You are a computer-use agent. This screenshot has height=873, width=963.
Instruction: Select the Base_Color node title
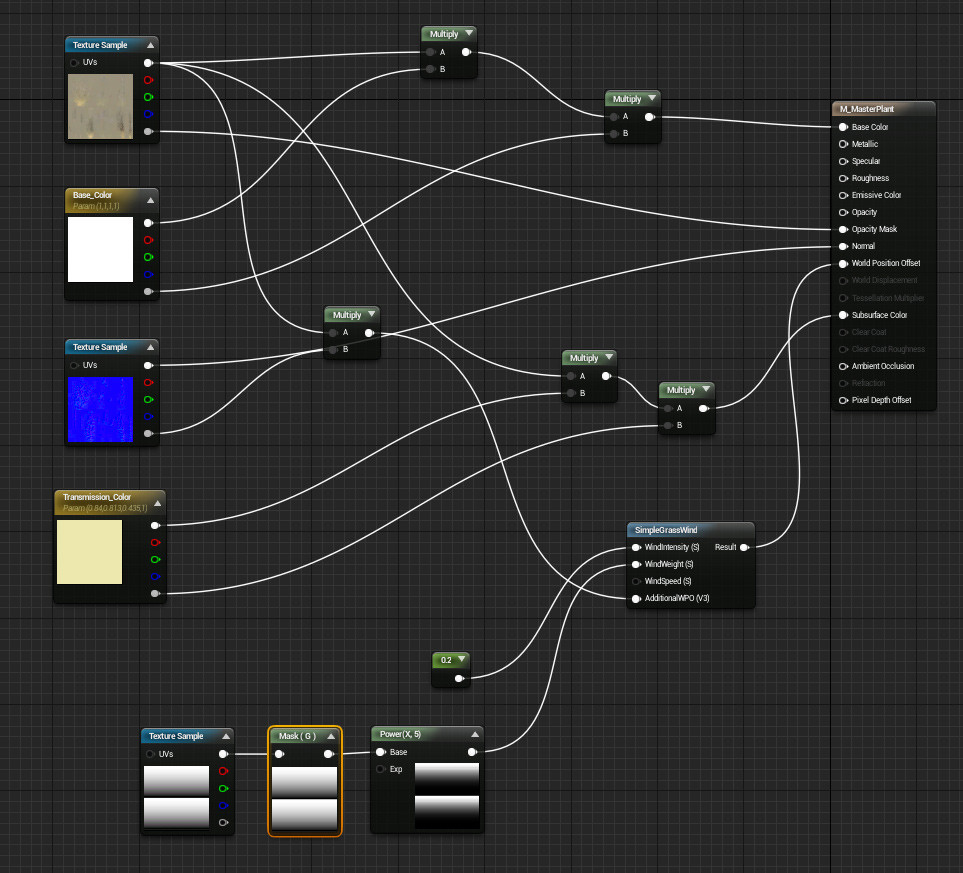[92, 195]
